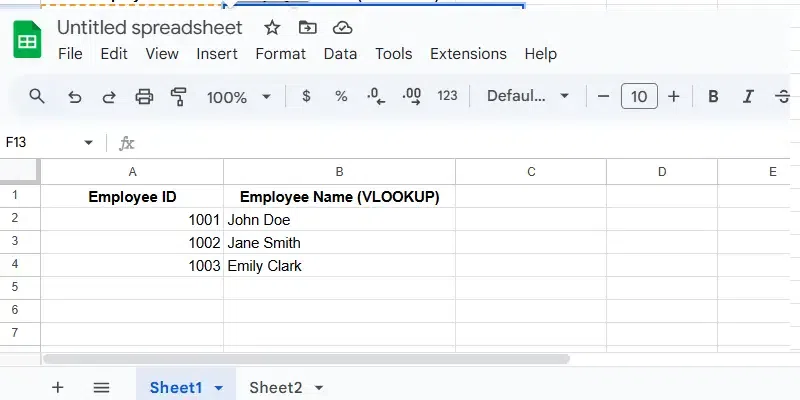Open the File menu
The image size is (800, 400).
coord(70,54)
